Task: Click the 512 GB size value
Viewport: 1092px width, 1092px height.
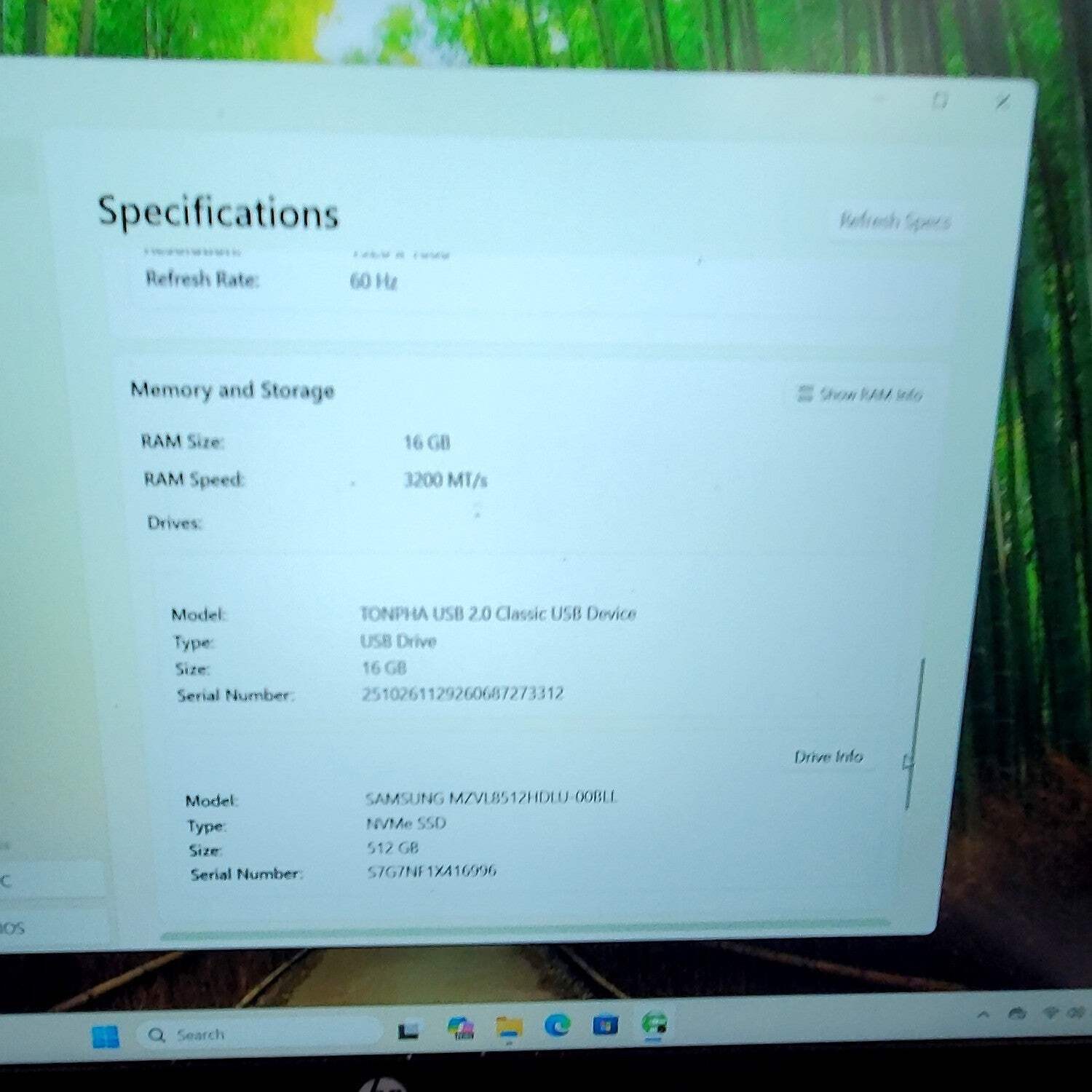Action: [x=393, y=847]
